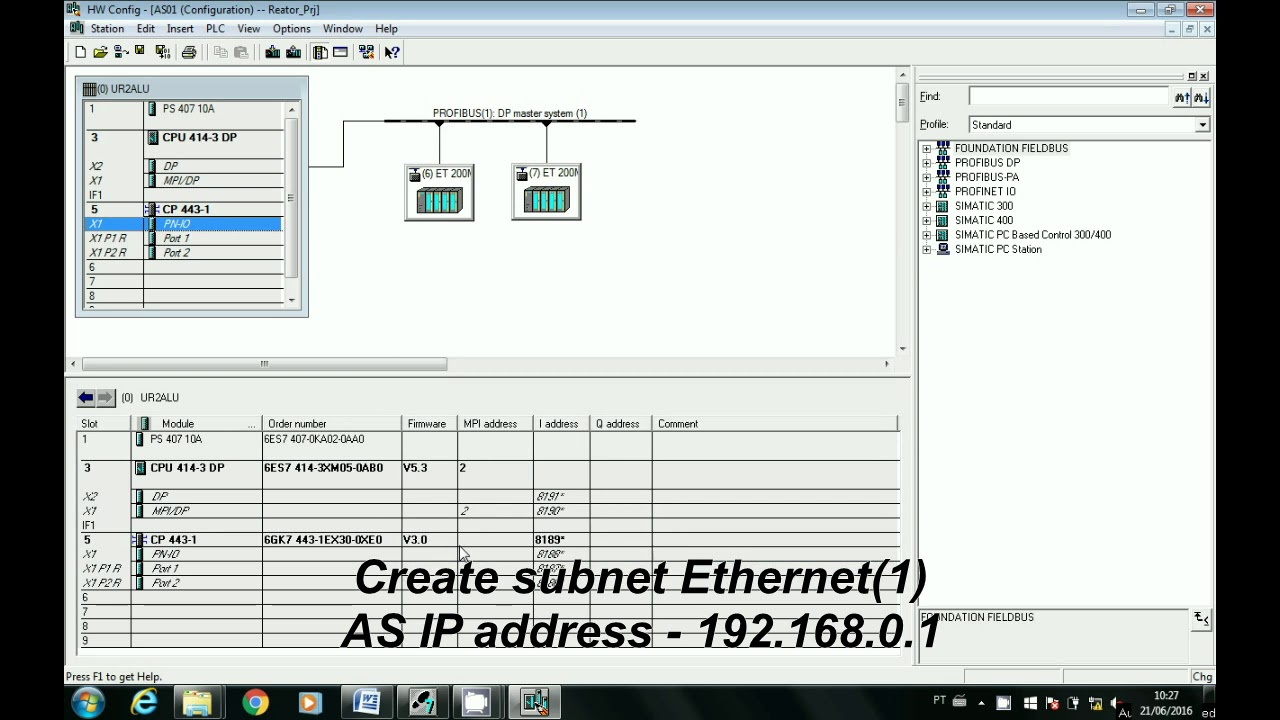This screenshot has height=720, width=1280.
Task: Select the (6) ET 200M station icon
Action: pos(439,192)
